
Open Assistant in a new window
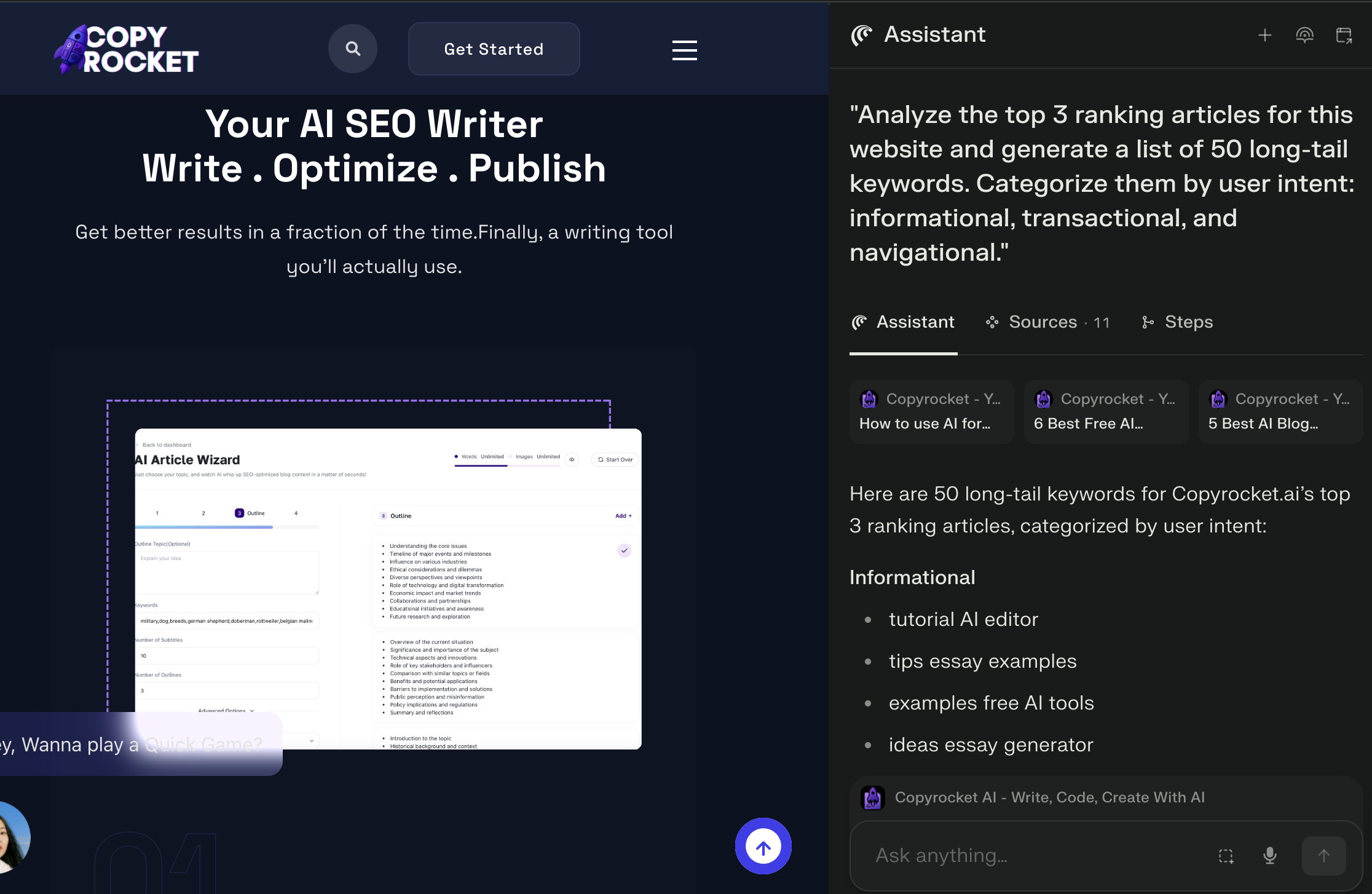[x=1344, y=35]
